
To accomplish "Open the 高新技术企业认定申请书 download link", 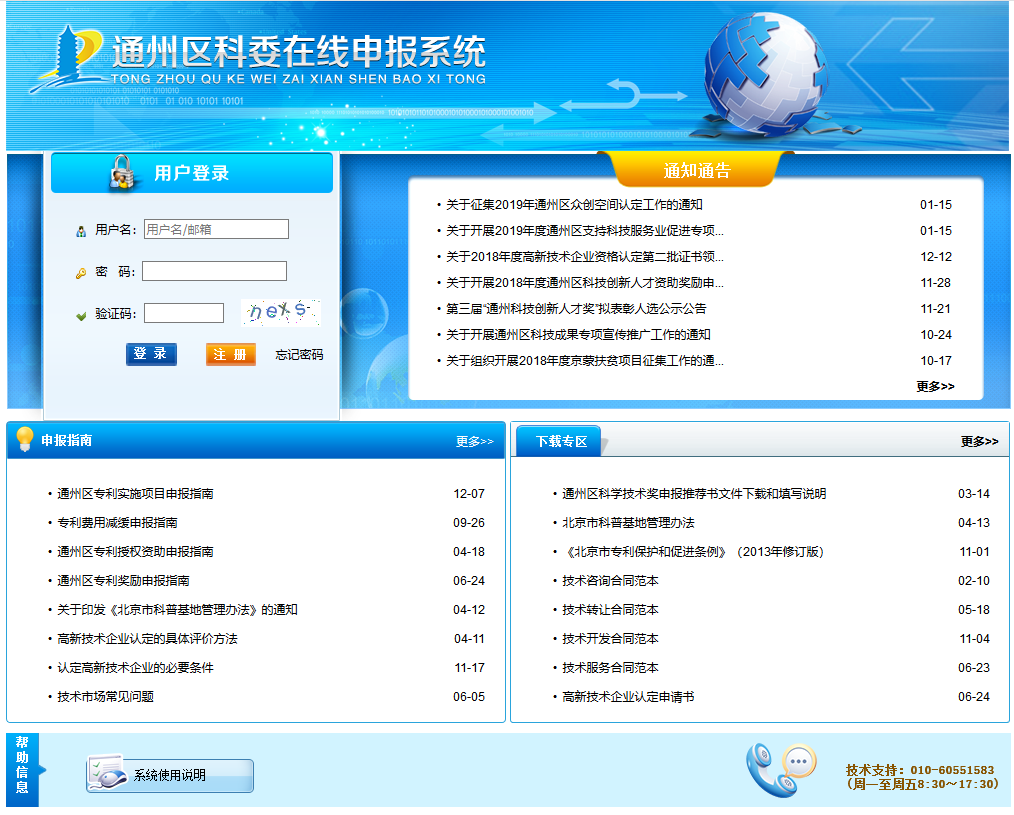I will point(628,697).
